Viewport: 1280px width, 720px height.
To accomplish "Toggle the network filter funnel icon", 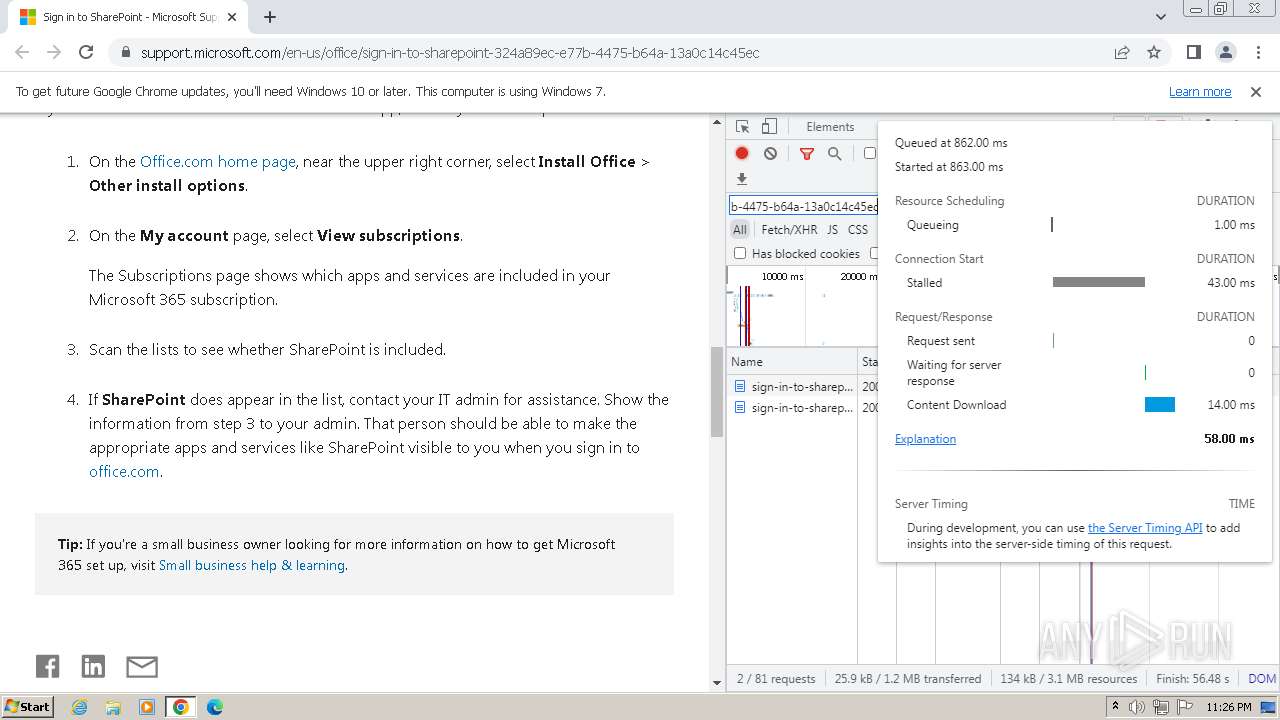I will pyautogui.click(x=806, y=153).
